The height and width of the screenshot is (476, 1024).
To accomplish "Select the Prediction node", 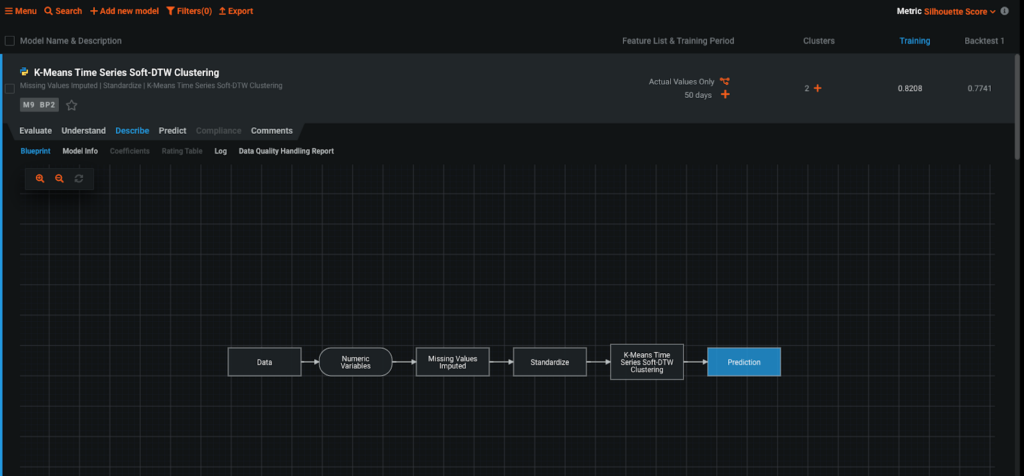I will pyautogui.click(x=744, y=362).
